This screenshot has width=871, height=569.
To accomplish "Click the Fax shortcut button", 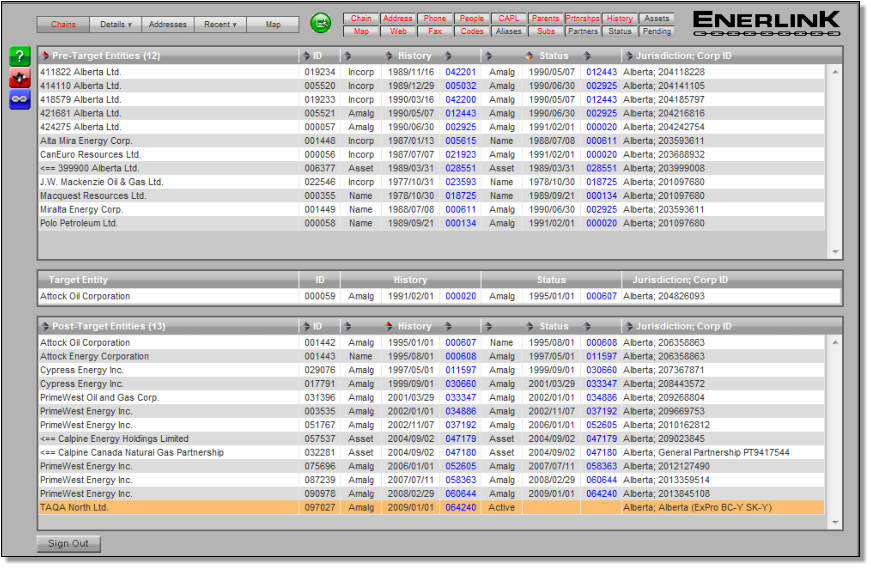I will (x=435, y=31).
